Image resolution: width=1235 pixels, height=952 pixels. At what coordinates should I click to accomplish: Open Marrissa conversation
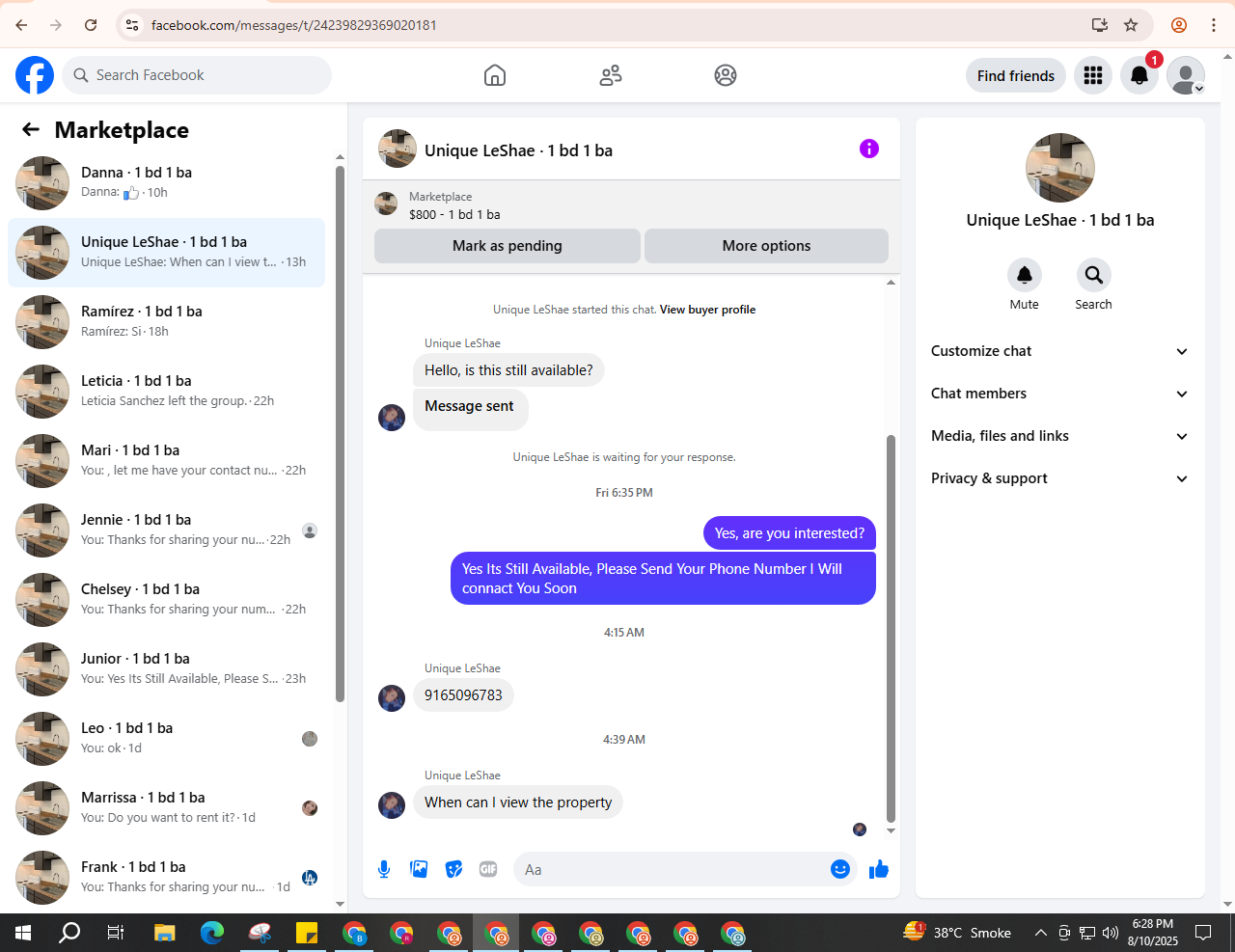click(166, 808)
